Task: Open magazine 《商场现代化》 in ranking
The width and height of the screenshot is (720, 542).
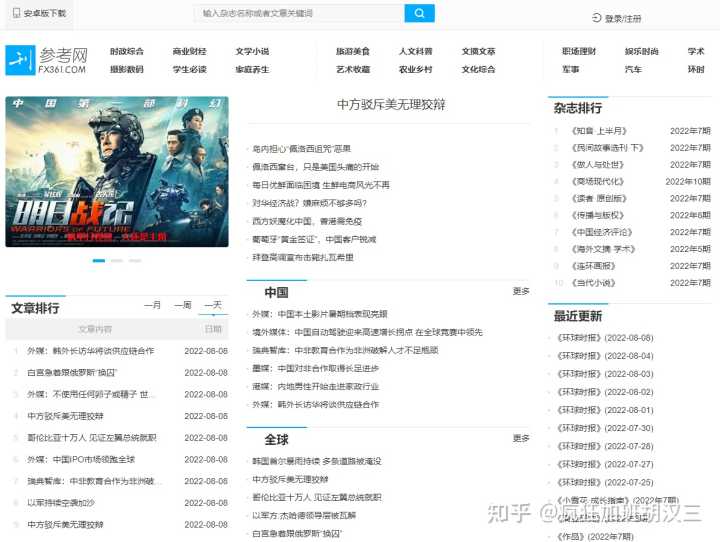Action: point(597,182)
